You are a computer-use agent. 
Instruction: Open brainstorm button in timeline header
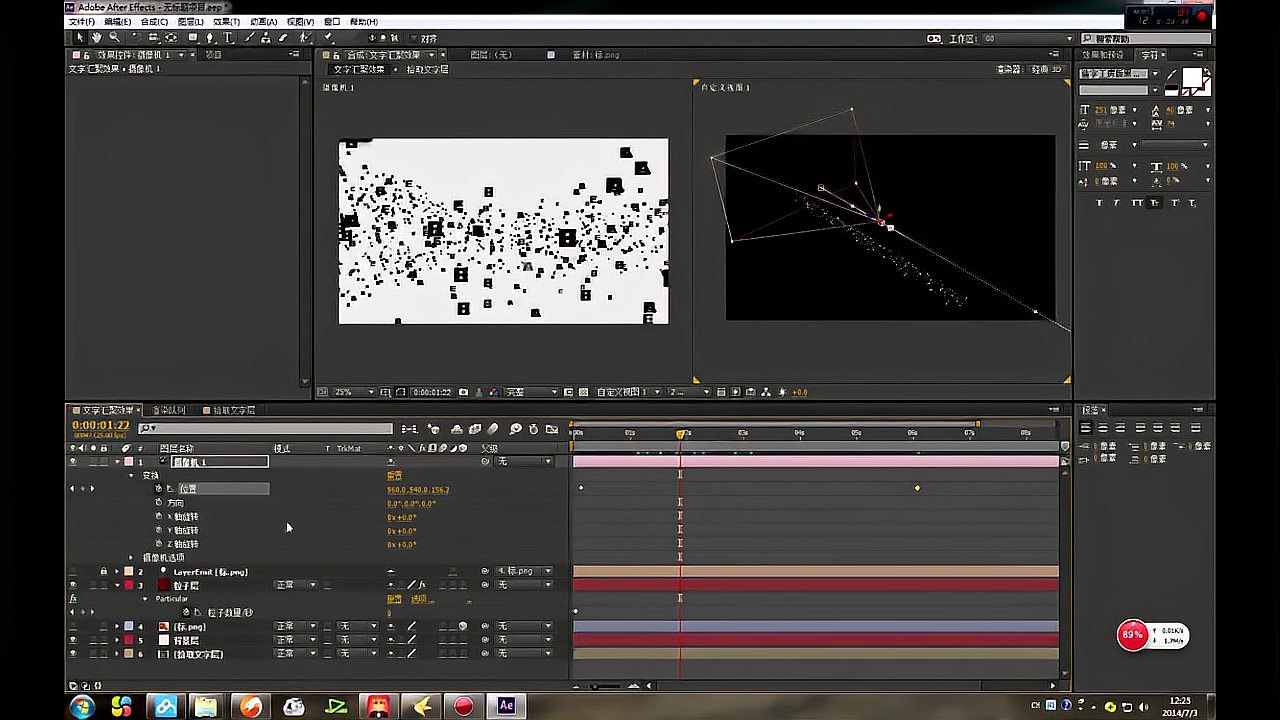pyautogui.click(x=515, y=428)
